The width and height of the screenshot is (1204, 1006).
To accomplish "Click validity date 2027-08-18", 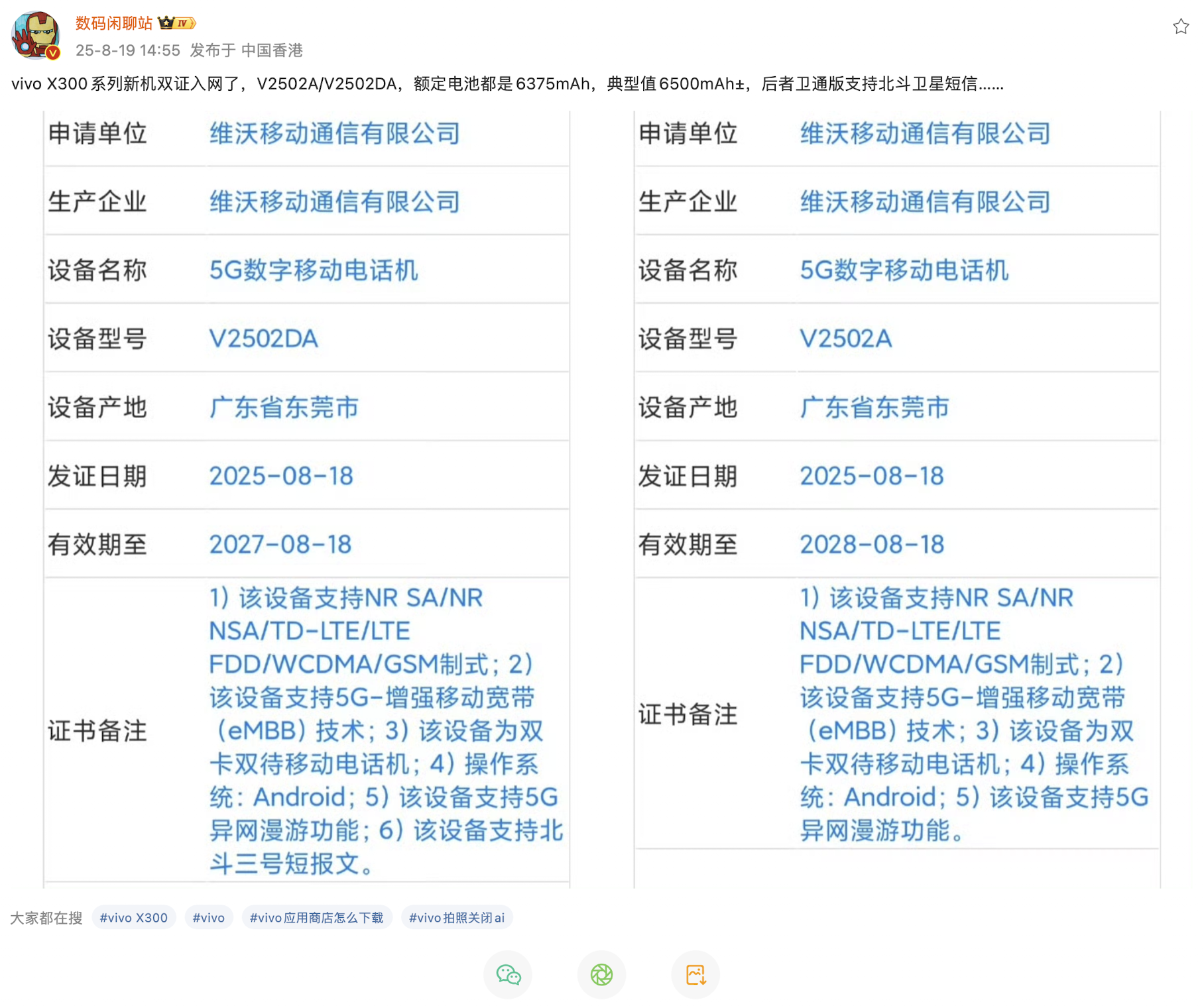I will (x=280, y=544).
